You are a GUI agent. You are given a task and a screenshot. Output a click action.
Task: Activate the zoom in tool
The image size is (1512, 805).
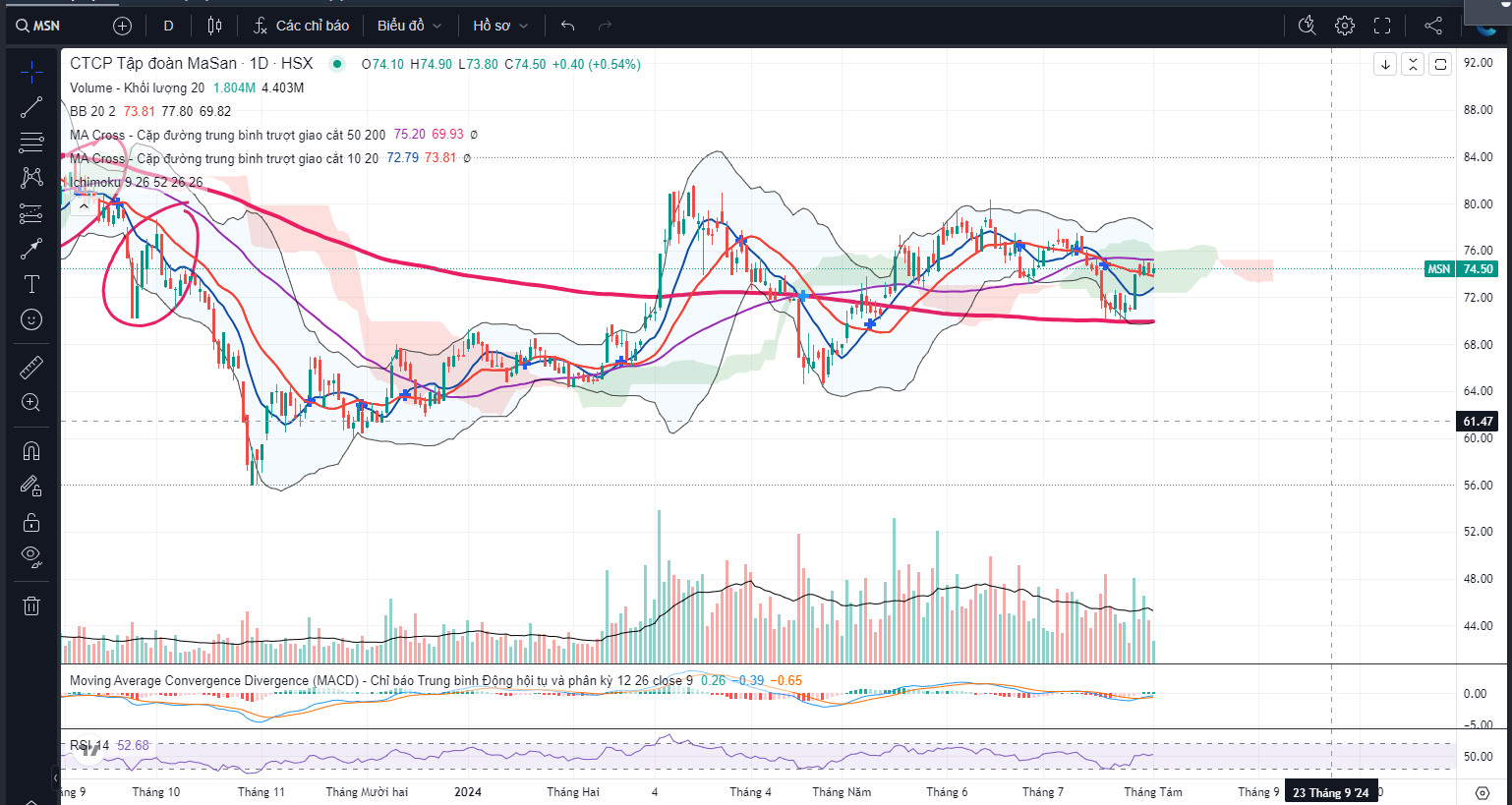tap(31, 402)
